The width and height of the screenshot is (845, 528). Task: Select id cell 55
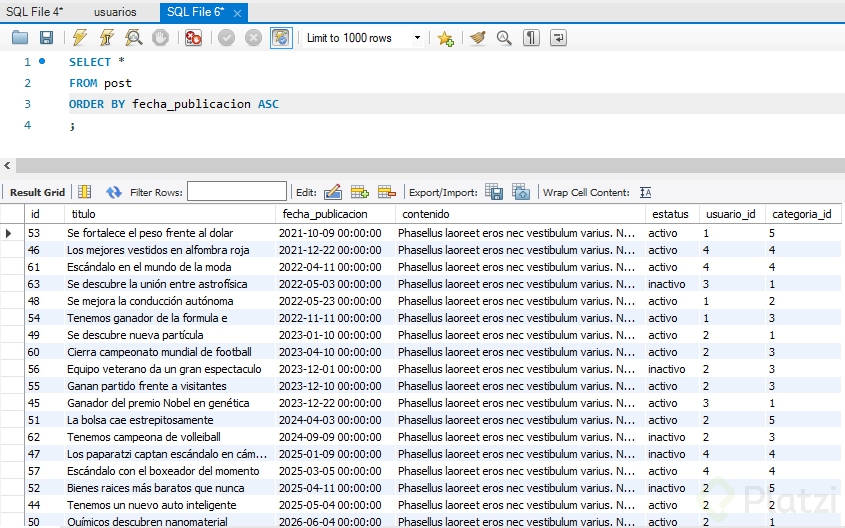point(44,386)
